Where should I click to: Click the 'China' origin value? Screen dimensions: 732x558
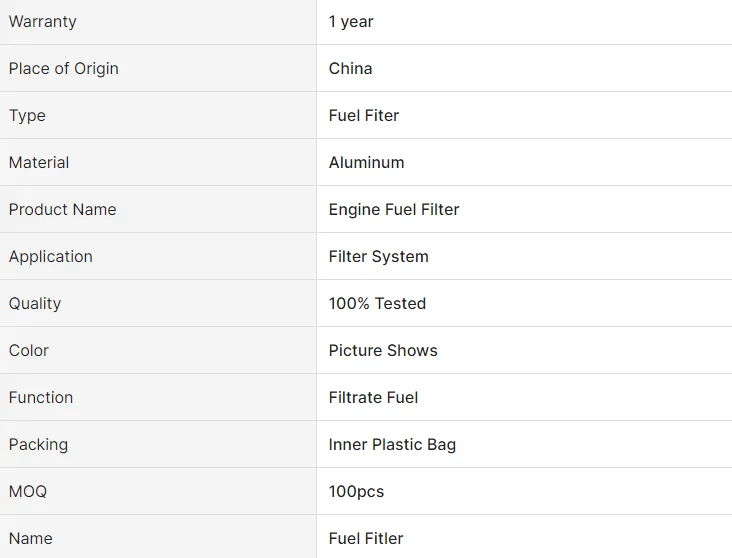pos(351,68)
